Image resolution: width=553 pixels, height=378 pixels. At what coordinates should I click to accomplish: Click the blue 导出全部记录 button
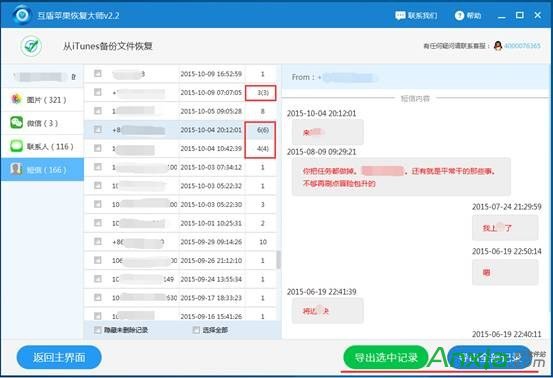pos(490,357)
